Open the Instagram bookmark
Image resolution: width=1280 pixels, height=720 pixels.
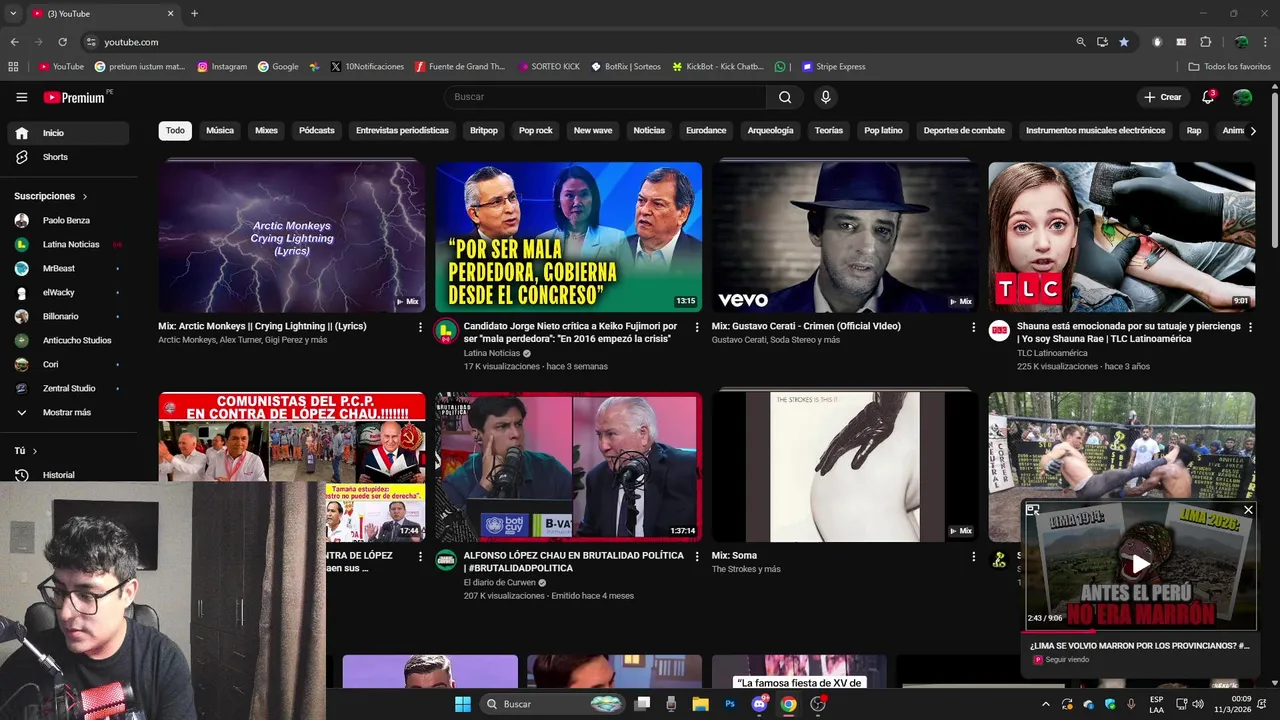point(222,67)
